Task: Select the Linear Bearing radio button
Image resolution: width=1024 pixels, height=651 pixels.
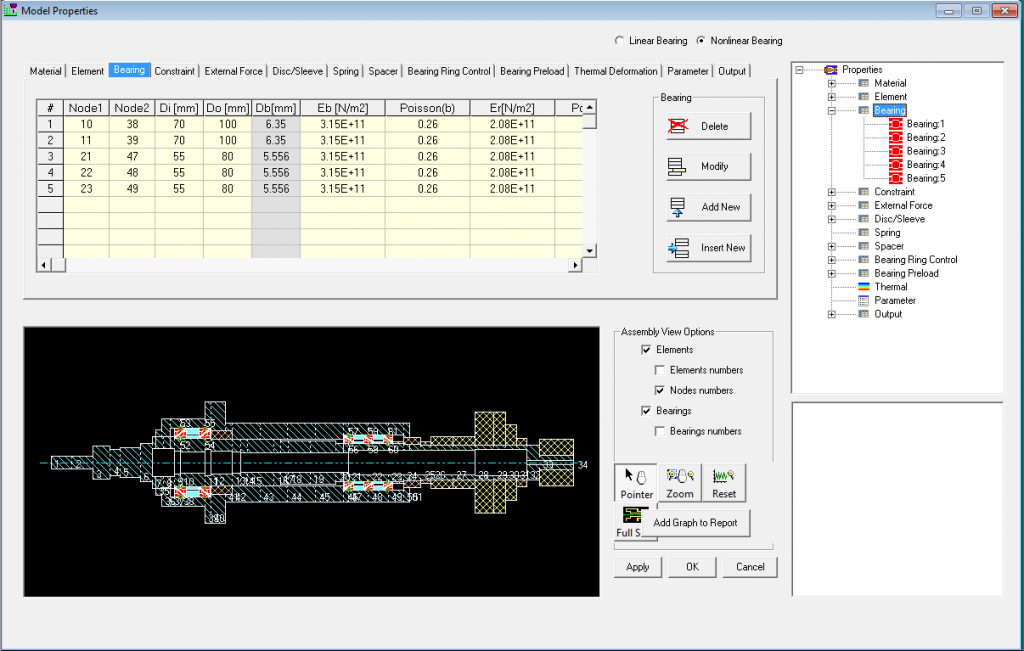Action: tap(620, 41)
